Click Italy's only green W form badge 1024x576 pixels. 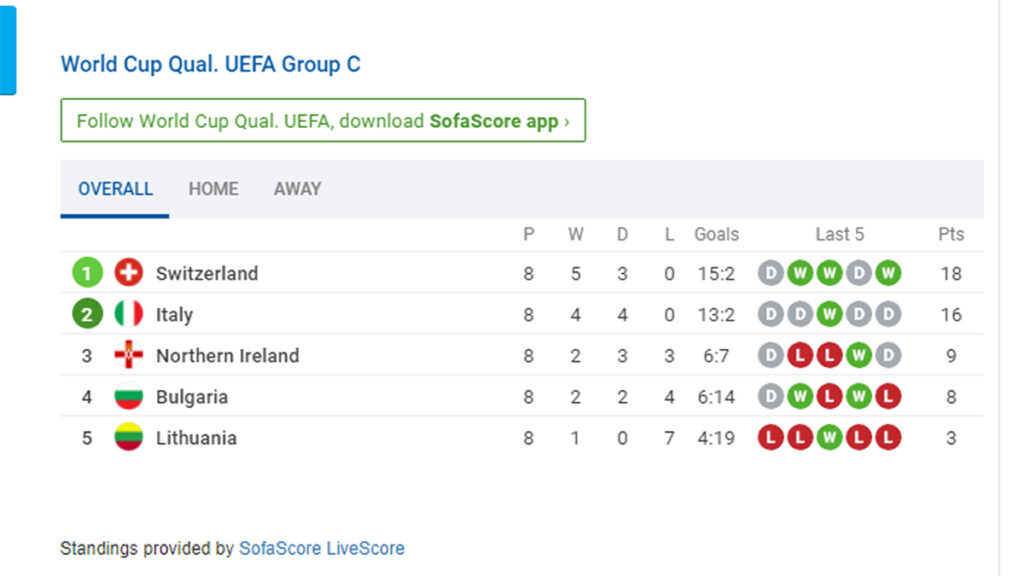tap(829, 315)
